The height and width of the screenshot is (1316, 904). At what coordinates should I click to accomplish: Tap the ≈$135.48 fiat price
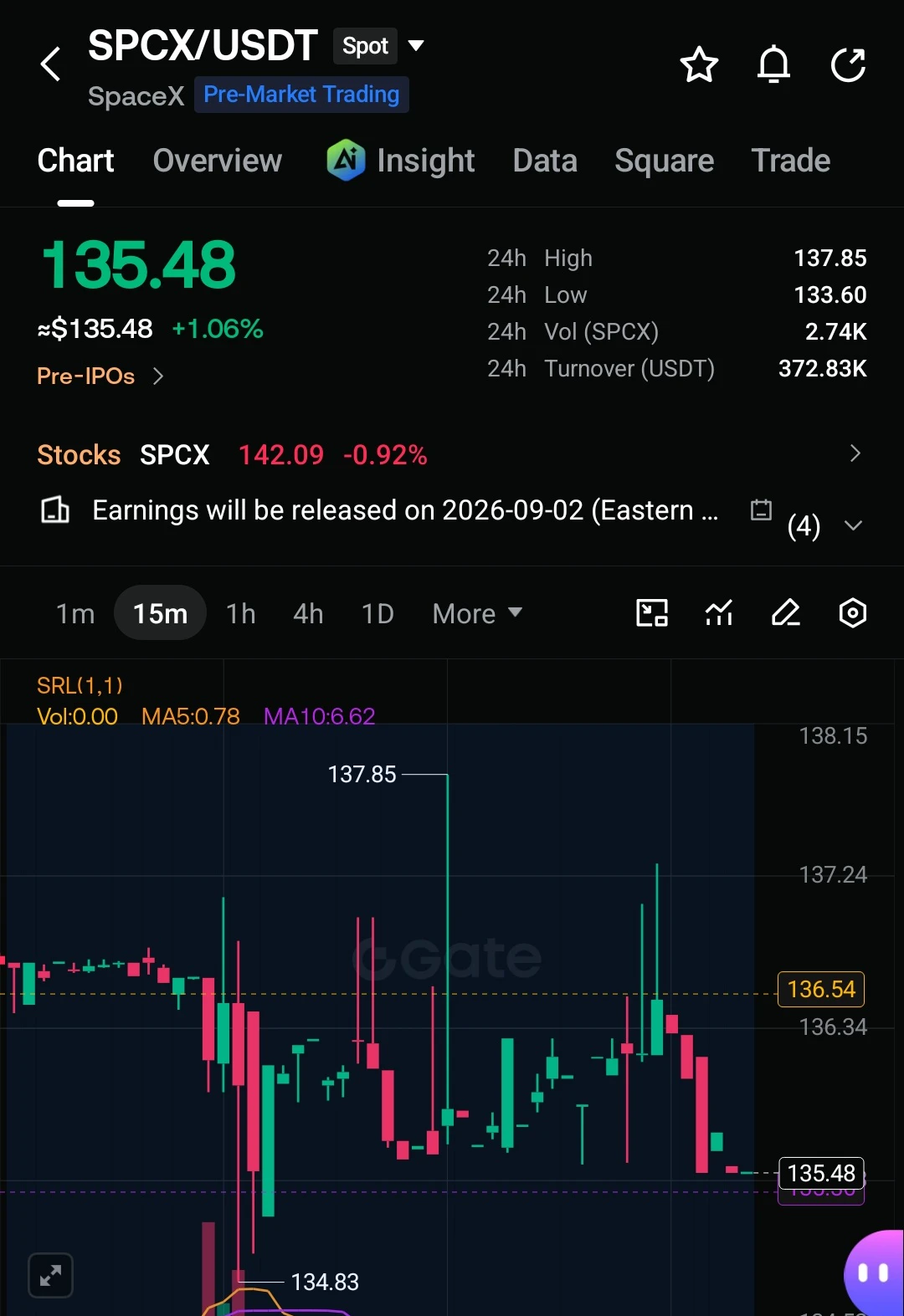point(95,329)
